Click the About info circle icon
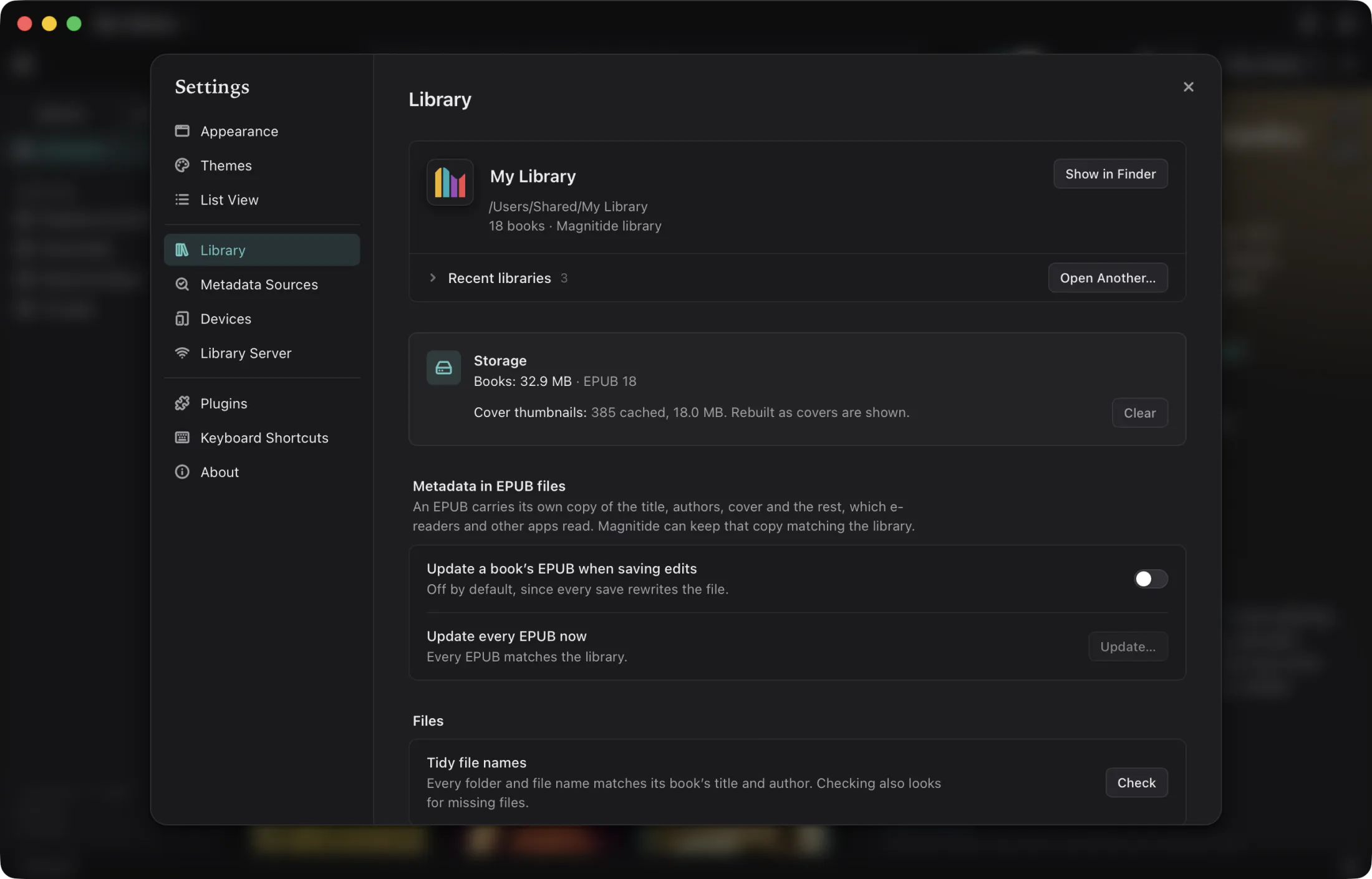 click(182, 472)
